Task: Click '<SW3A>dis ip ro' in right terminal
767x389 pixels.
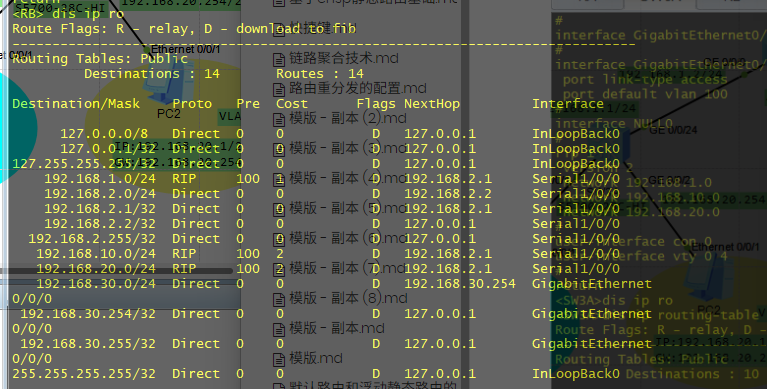Action: [x=614, y=300]
